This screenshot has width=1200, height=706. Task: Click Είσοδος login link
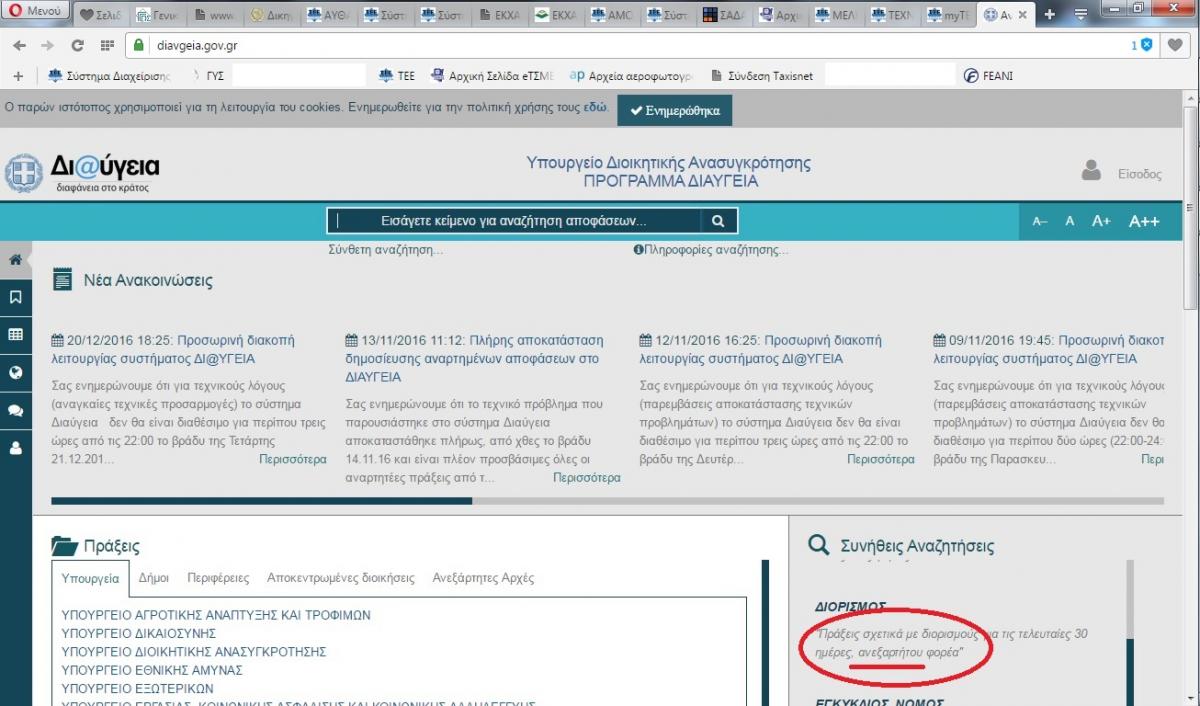tap(1139, 174)
